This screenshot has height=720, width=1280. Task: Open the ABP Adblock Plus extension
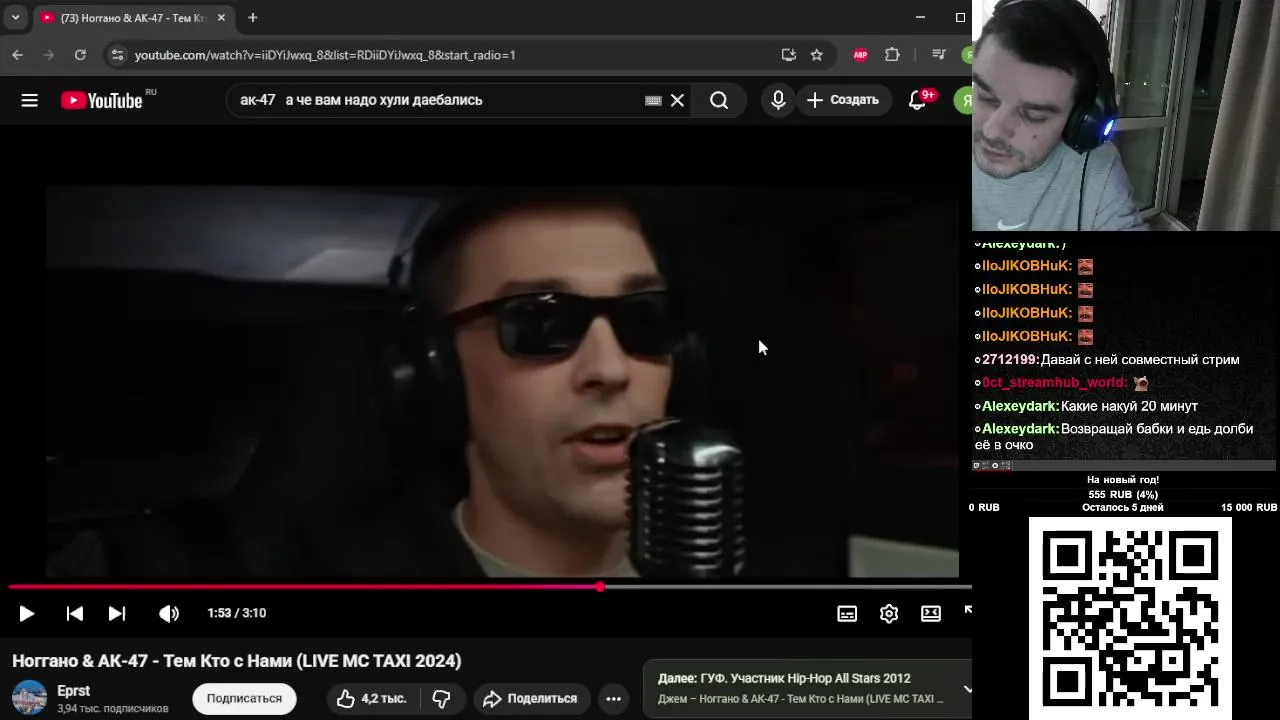coord(860,55)
